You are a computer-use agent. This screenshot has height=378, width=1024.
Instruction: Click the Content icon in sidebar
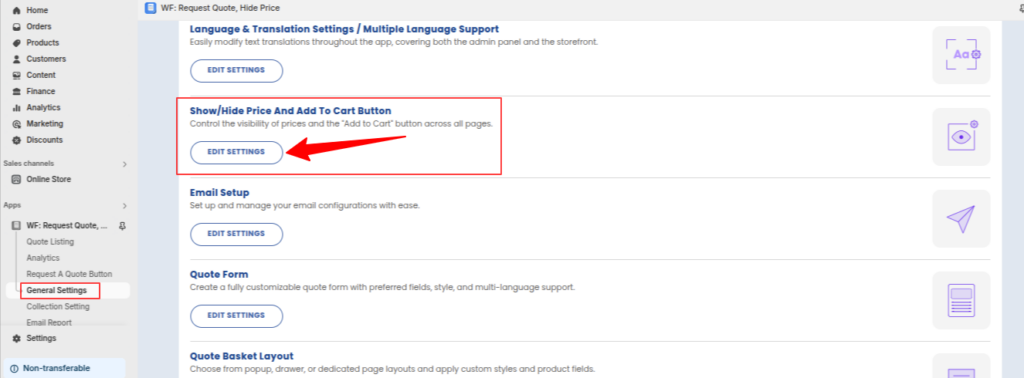pos(16,75)
